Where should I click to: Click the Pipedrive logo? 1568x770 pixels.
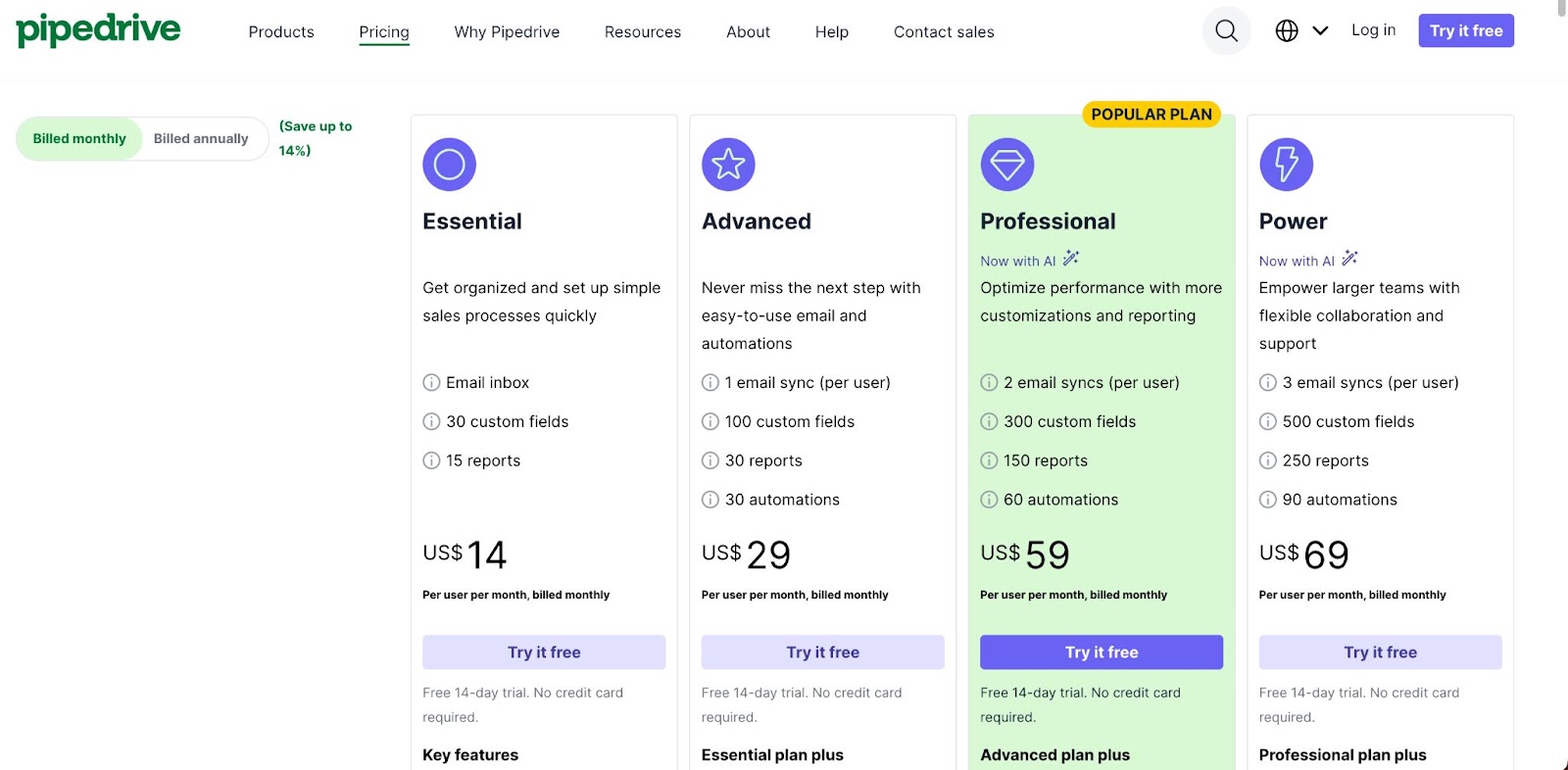point(98,29)
